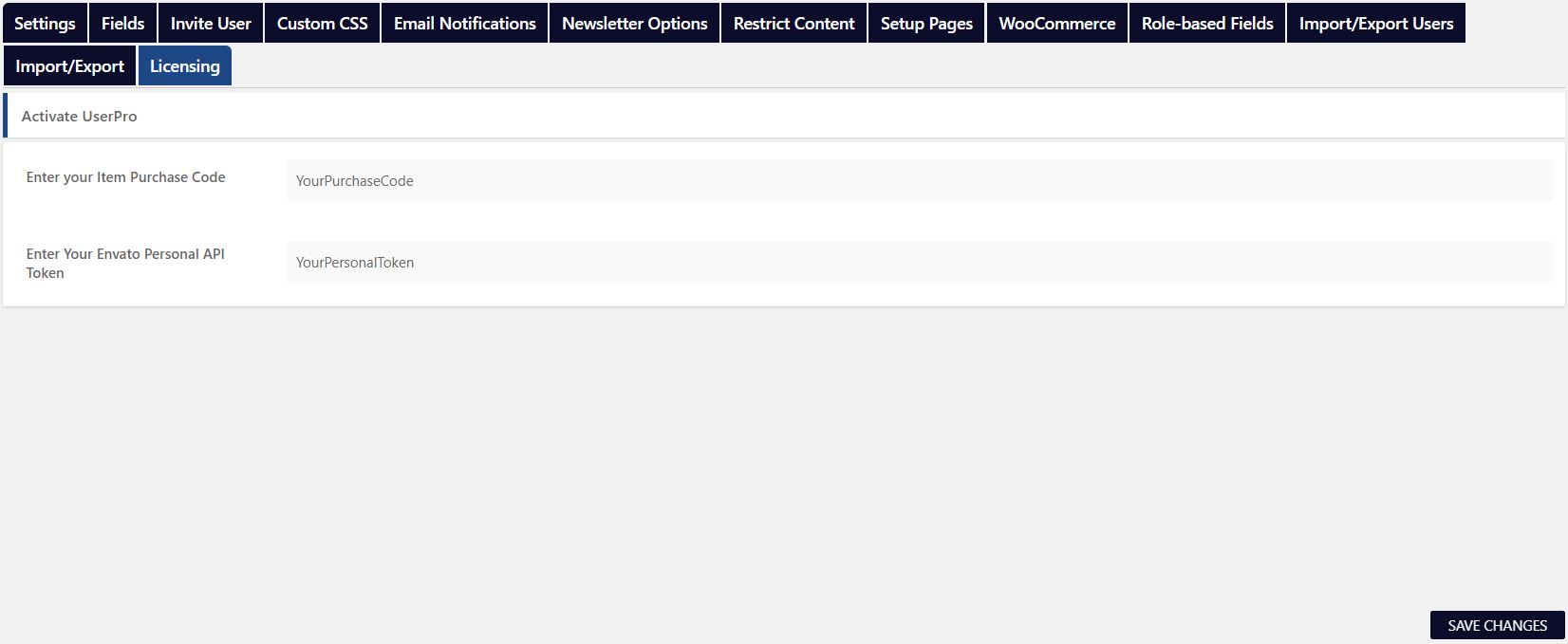
Task: Click the 'Enter Your Envato Personal API Token' label
Action: (125, 263)
